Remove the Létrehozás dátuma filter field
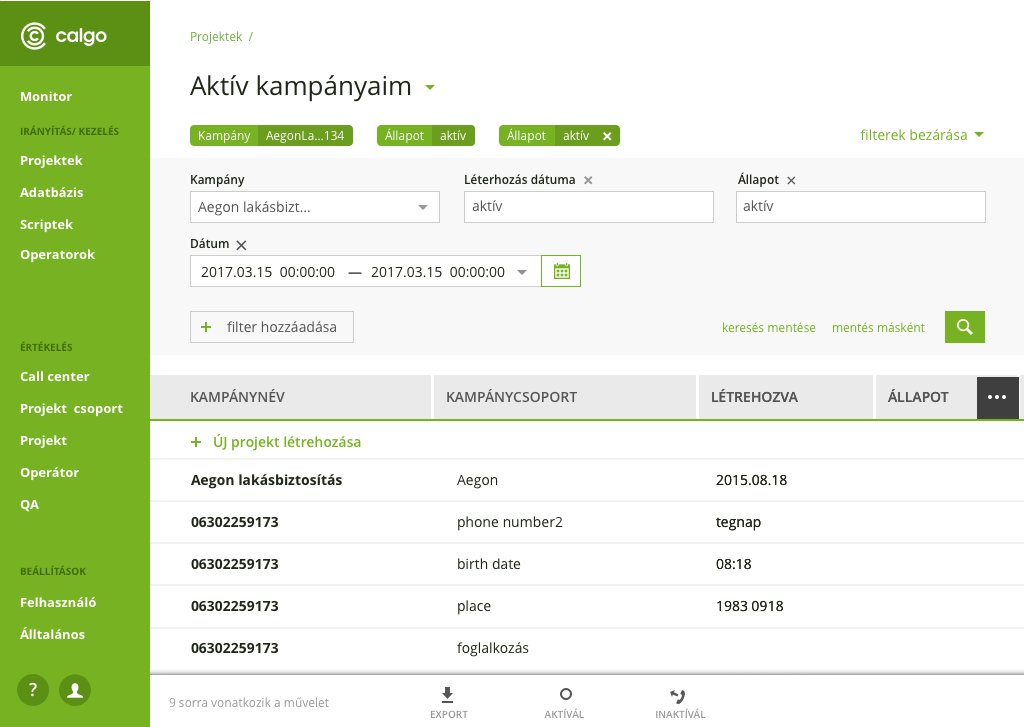This screenshot has width=1024, height=727. [x=588, y=181]
